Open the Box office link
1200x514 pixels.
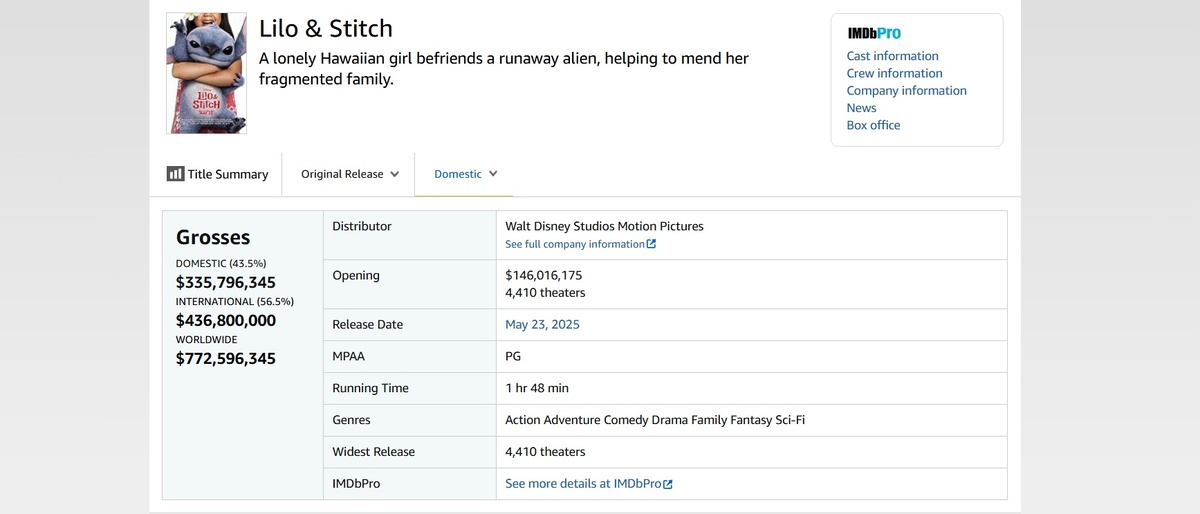[873, 125]
